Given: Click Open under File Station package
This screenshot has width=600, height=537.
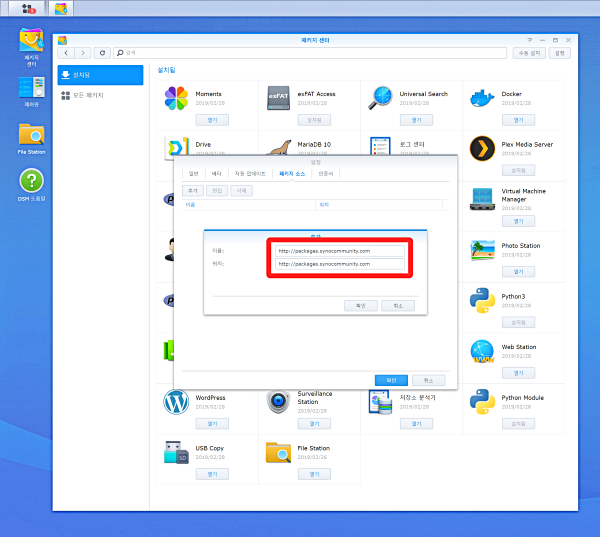Looking at the screenshot, I should click(315, 474).
